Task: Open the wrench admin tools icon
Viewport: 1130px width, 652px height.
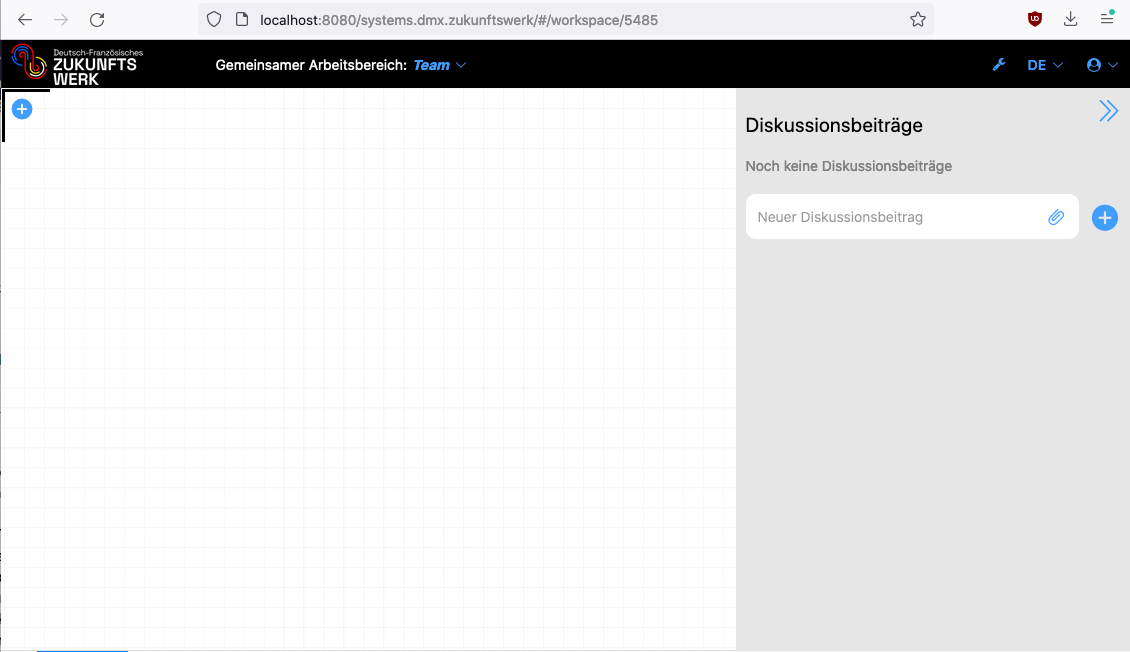Action: click(x=998, y=65)
